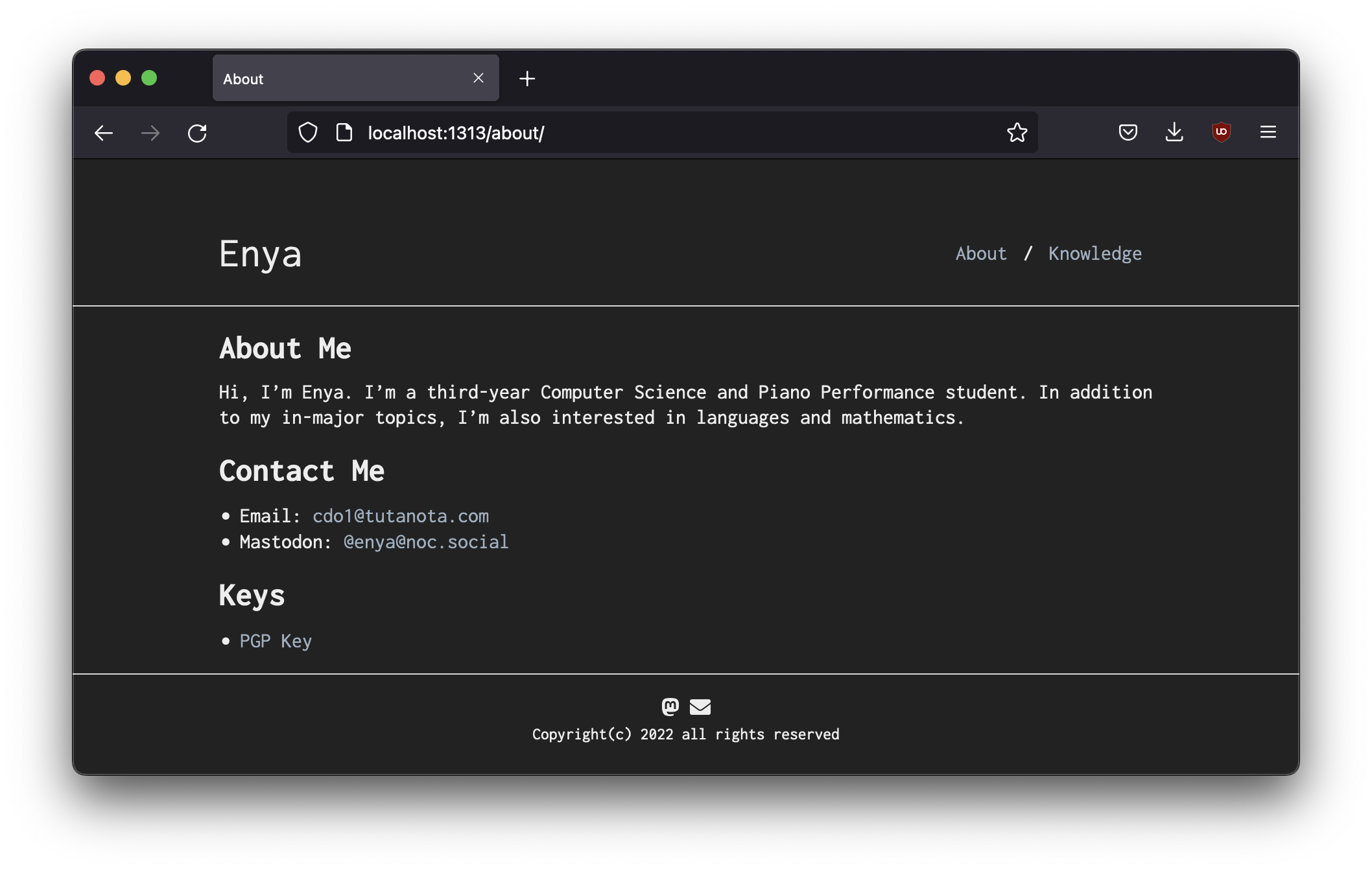The image size is (1372, 871).
Task: Open the Firefox hamburger menu
Action: click(x=1268, y=132)
